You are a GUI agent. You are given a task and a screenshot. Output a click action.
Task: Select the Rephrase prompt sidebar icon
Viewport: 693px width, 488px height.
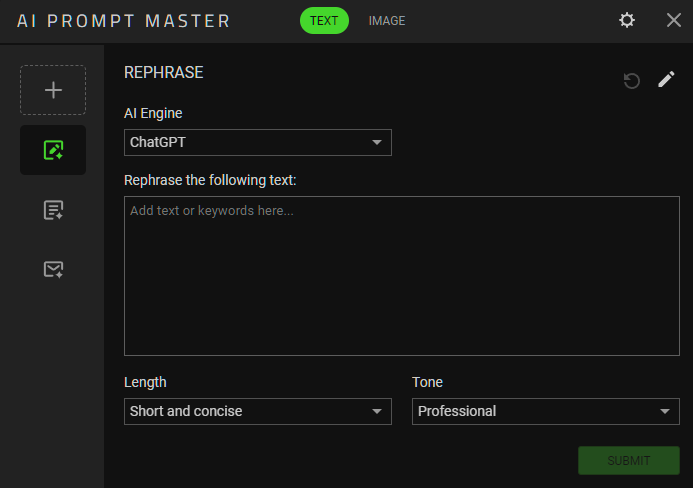[x=53, y=150]
